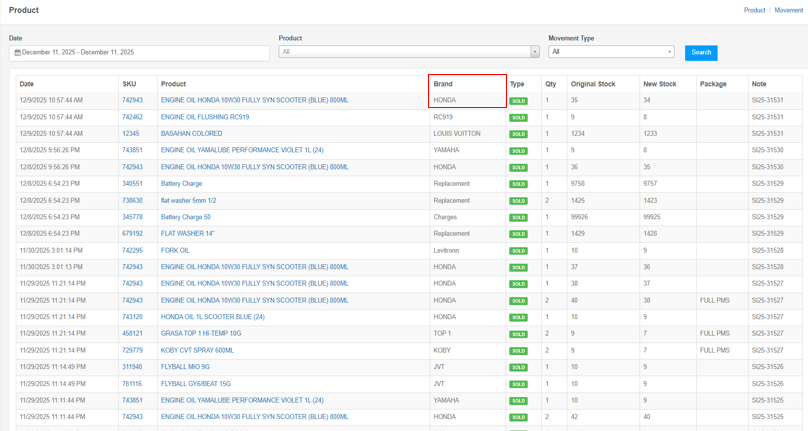
Task: Click the SOLD badge for FORK OIL
Action: [518, 251]
